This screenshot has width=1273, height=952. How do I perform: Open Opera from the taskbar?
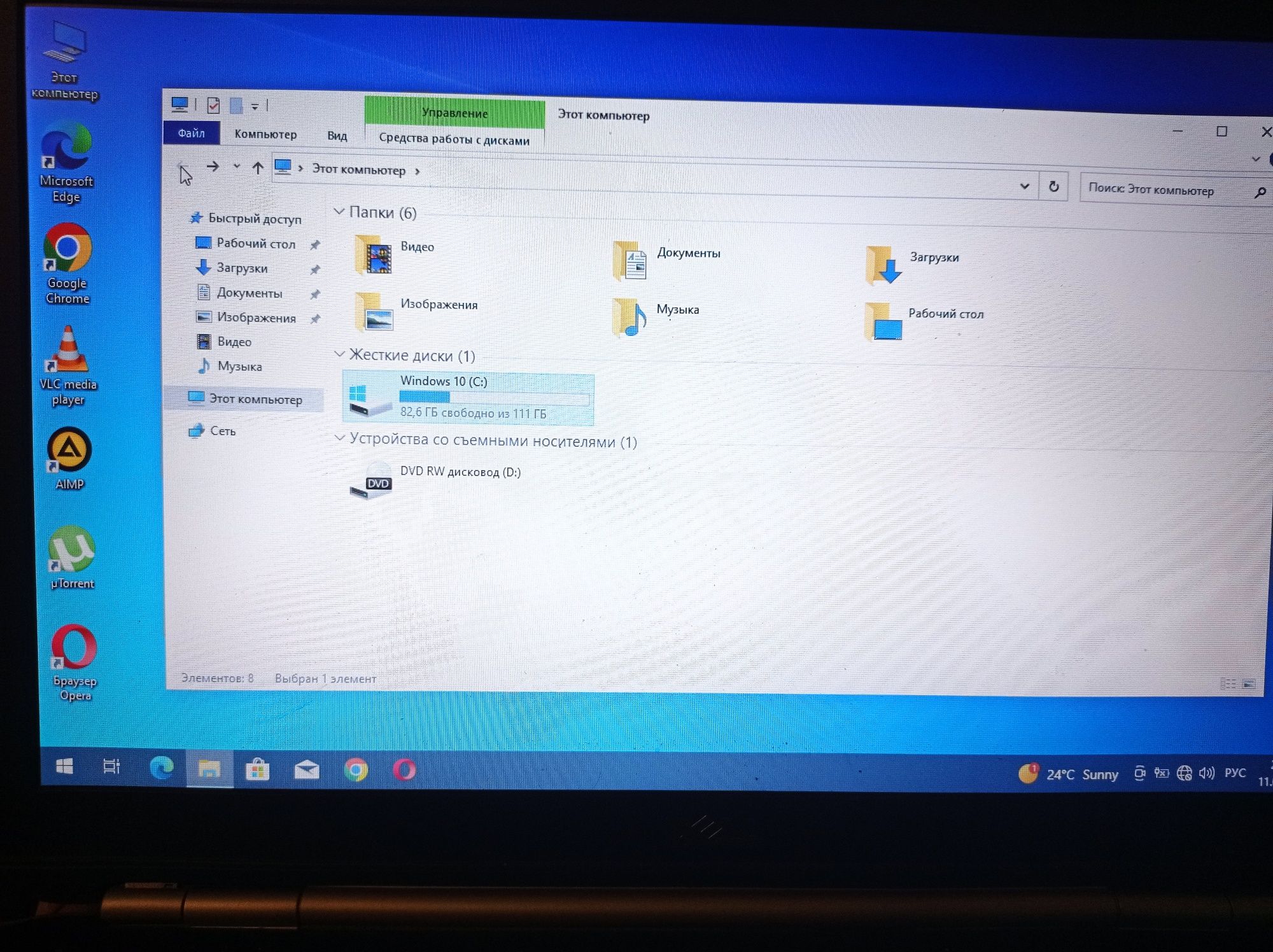tap(404, 771)
